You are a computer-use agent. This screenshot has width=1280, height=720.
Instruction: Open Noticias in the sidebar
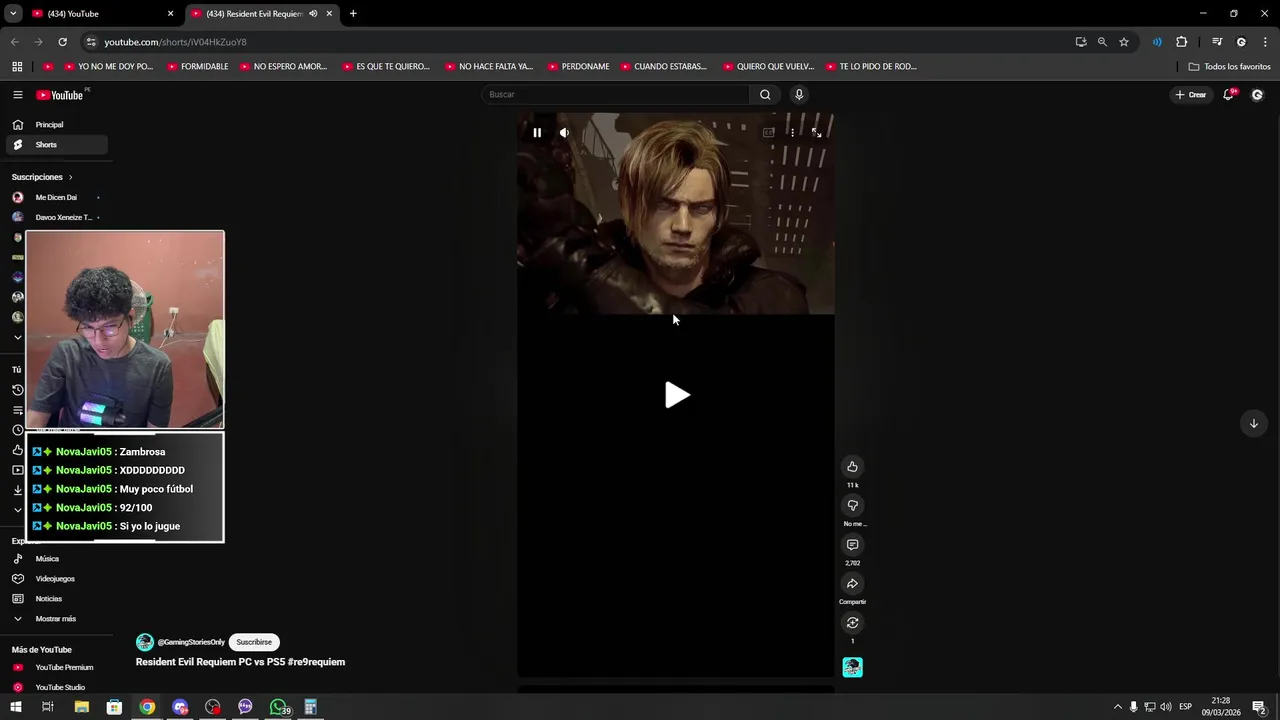56,599
